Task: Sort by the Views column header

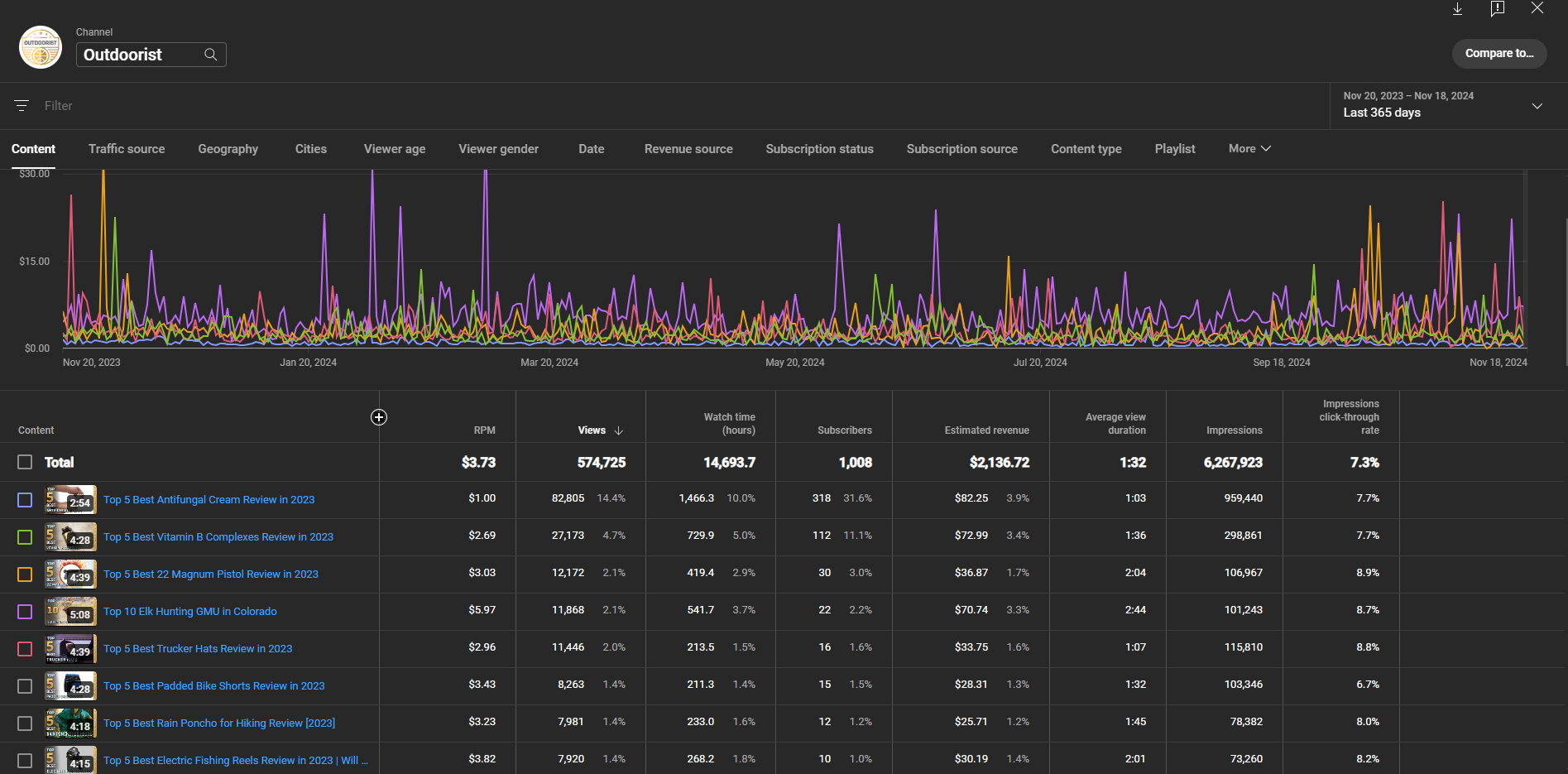Action: coord(592,430)
